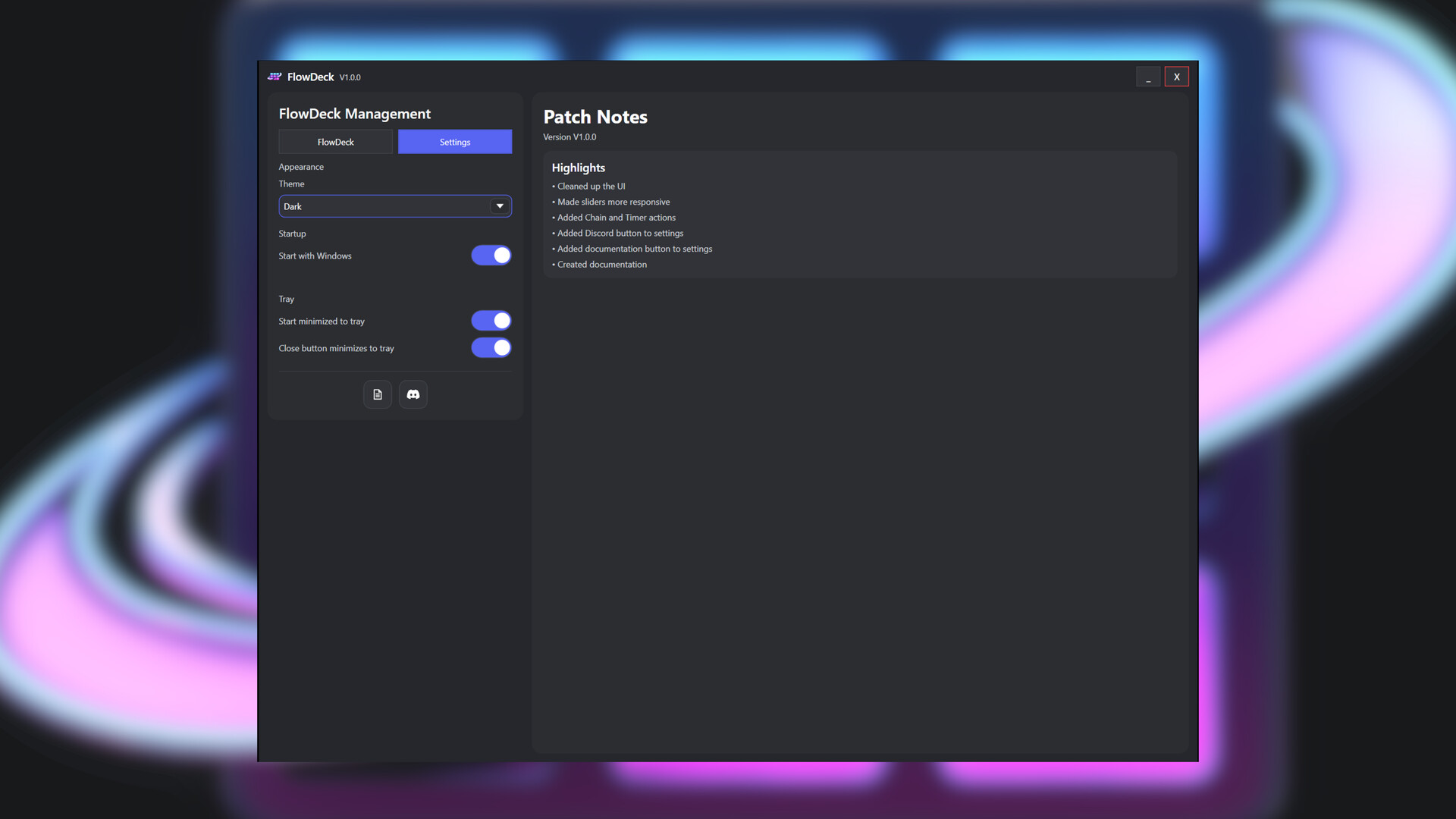Toggle Start minimized to tray switch
This screenshot has width=1456, height=819.
point(491,321)
